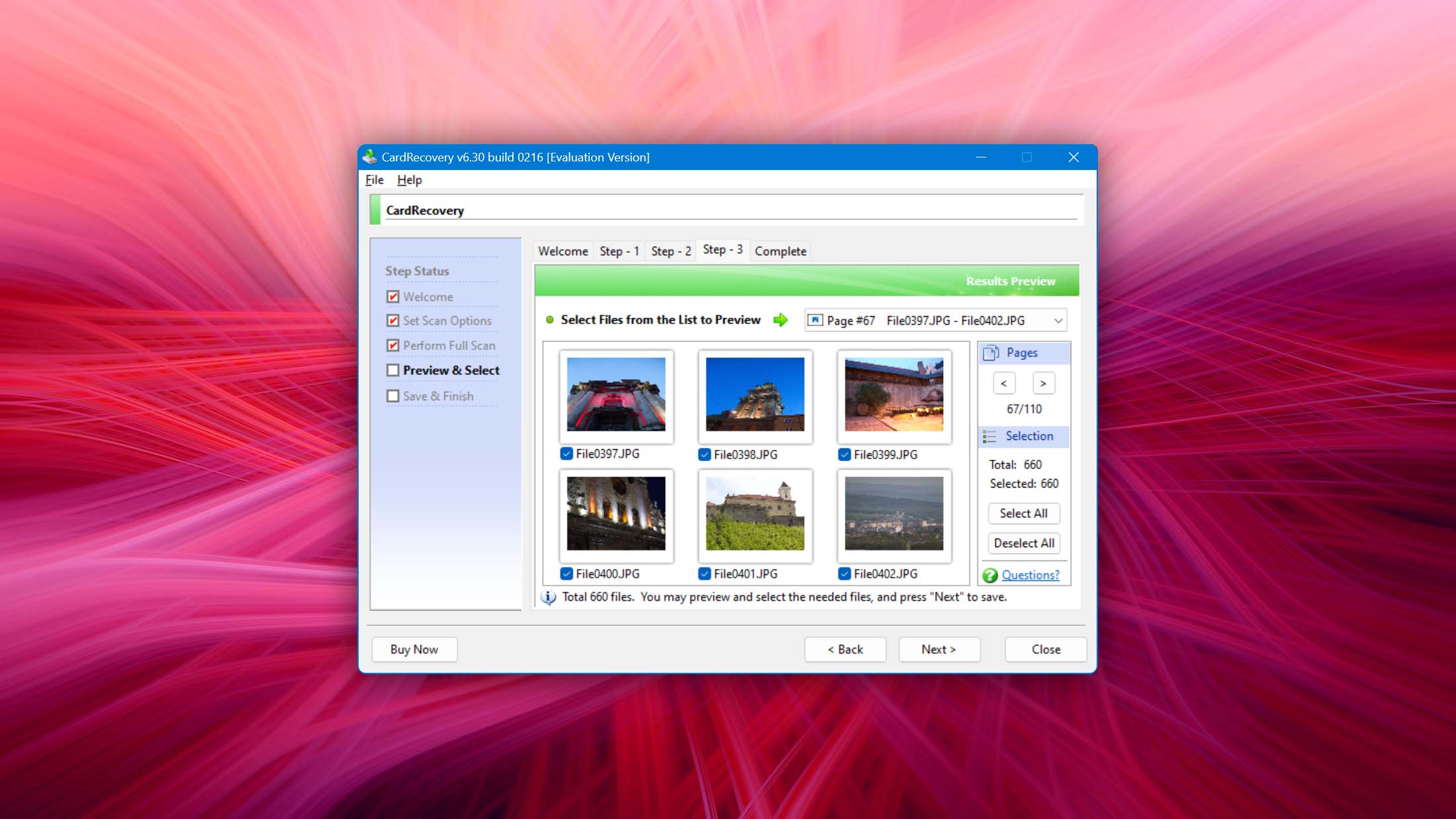Screen dimensions: 1456x819
Task: Click the Buy Now button
Action: [414, 650]
